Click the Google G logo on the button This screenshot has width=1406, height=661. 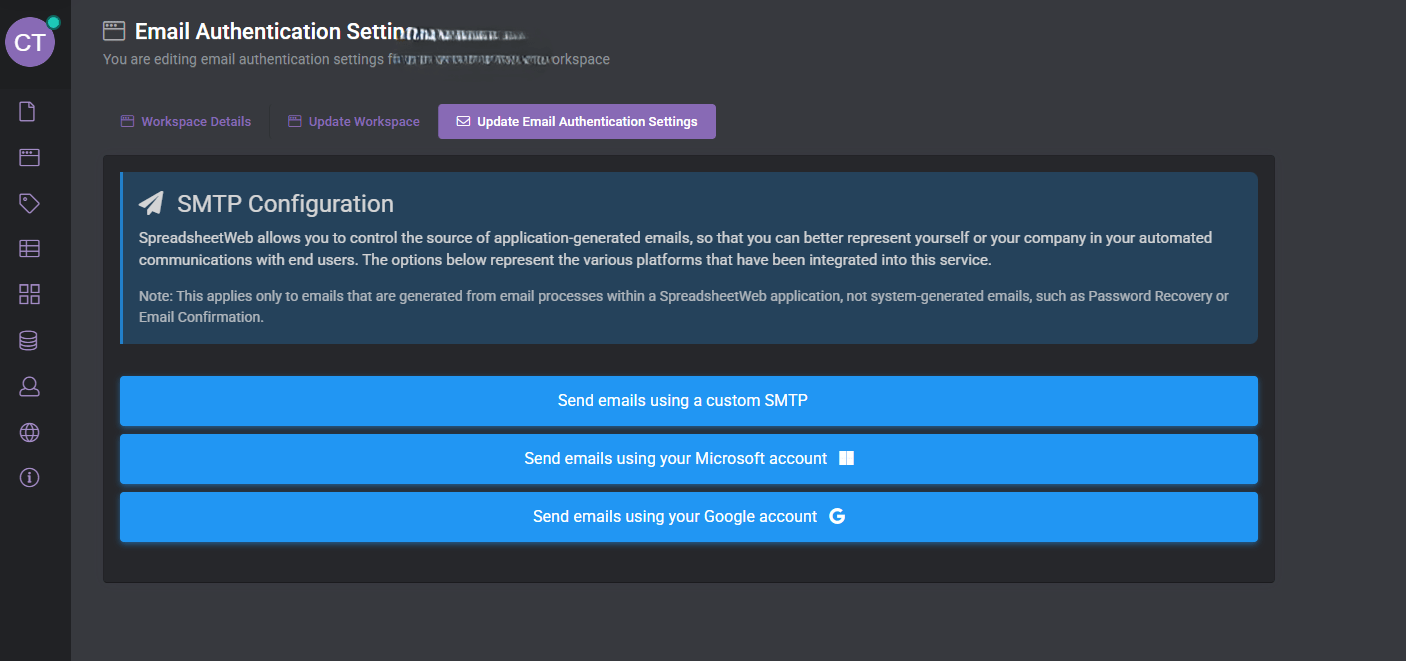point(838,517)
